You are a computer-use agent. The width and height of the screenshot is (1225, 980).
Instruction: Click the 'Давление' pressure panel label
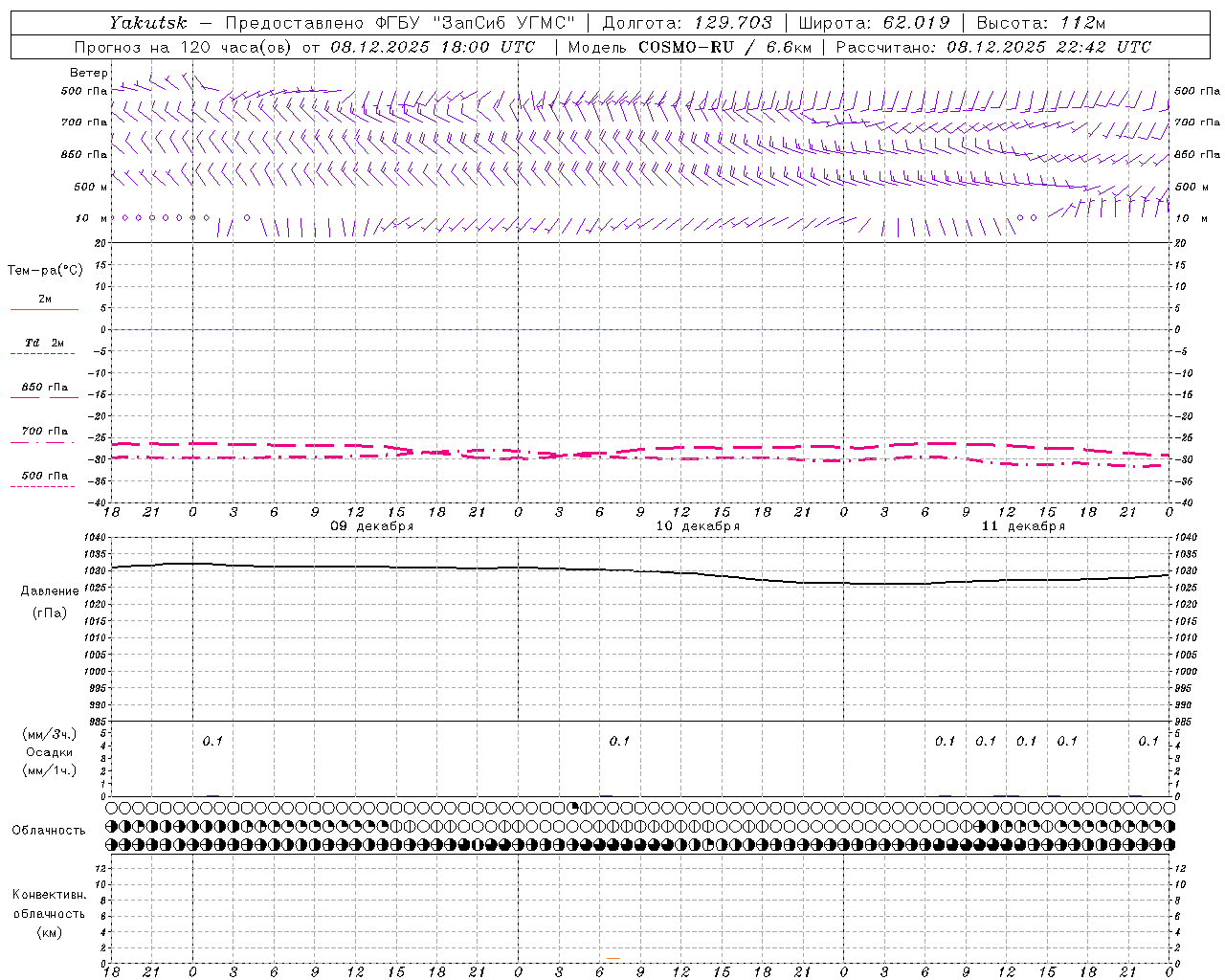[x=50, y=591]
